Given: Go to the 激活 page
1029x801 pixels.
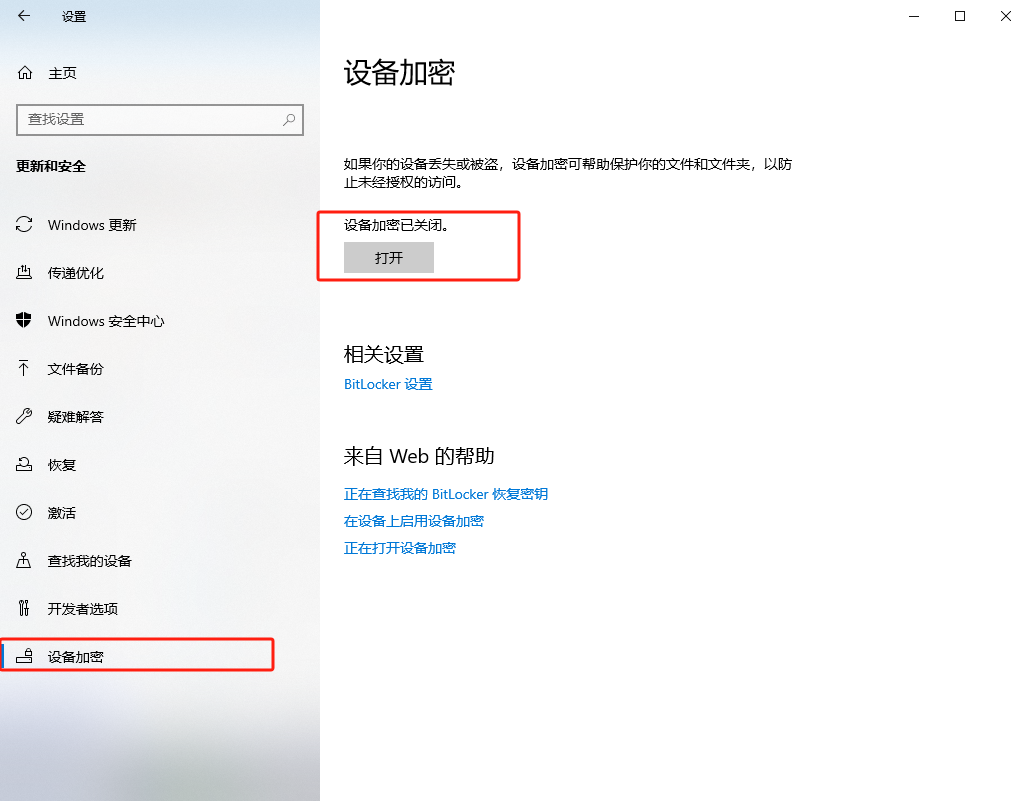Looking at the screenshot, I should click(x=62, y=513).
